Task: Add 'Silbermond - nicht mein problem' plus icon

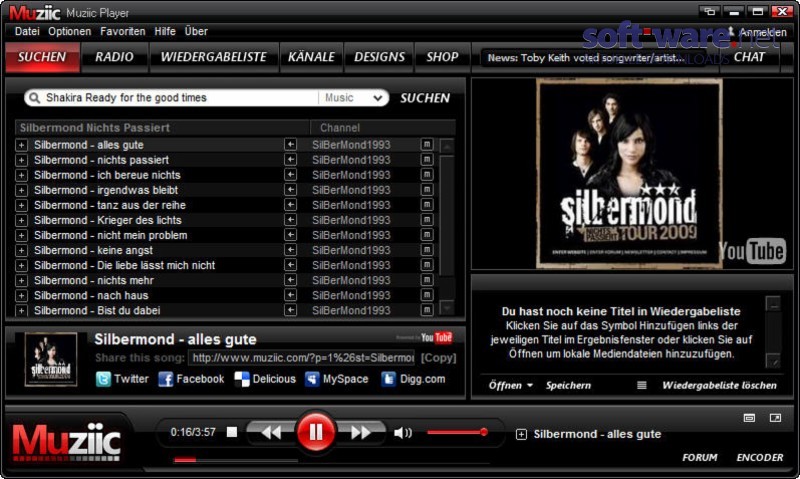Action: click(21, 236)
